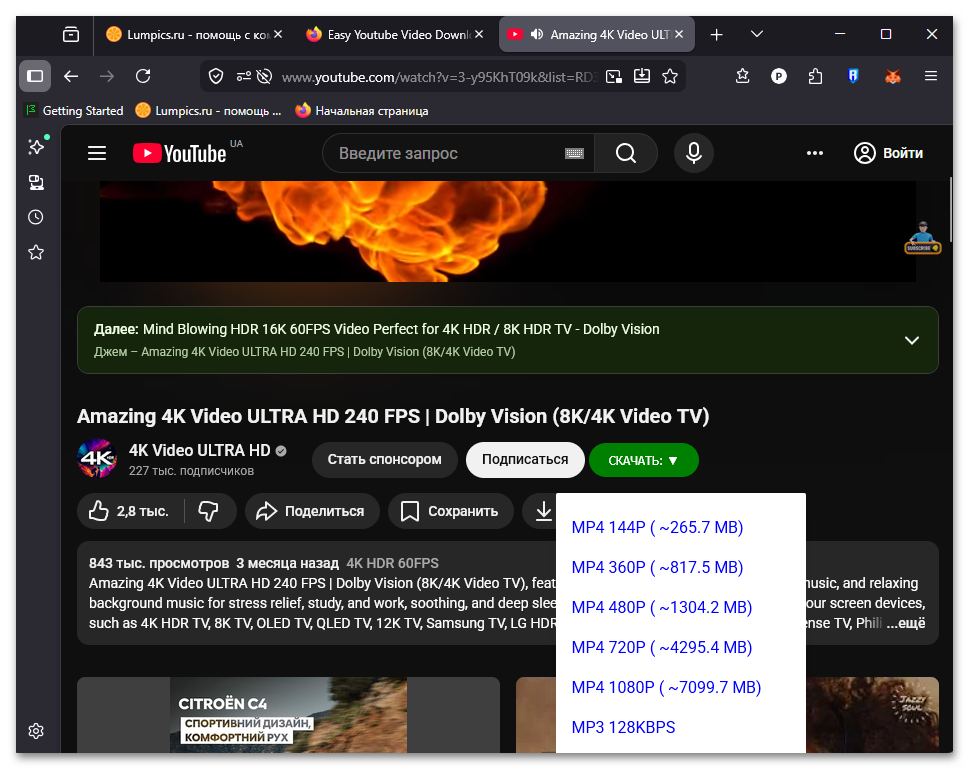Open picture-in-picture icon in address bar
This screenshot has height=769, width=969.
tap(614, 77)
